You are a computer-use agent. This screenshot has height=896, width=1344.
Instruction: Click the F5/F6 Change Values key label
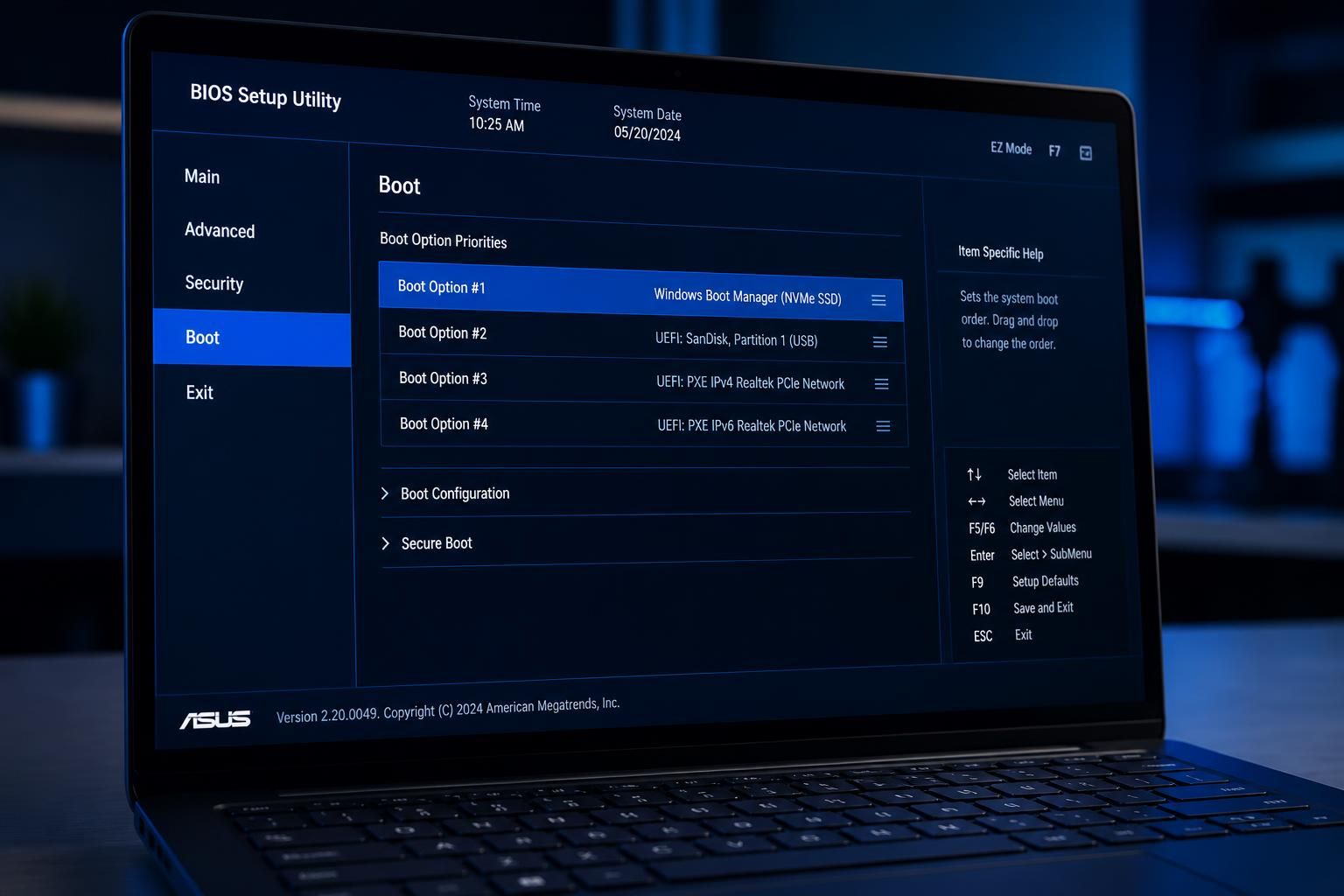pos(982,528)
